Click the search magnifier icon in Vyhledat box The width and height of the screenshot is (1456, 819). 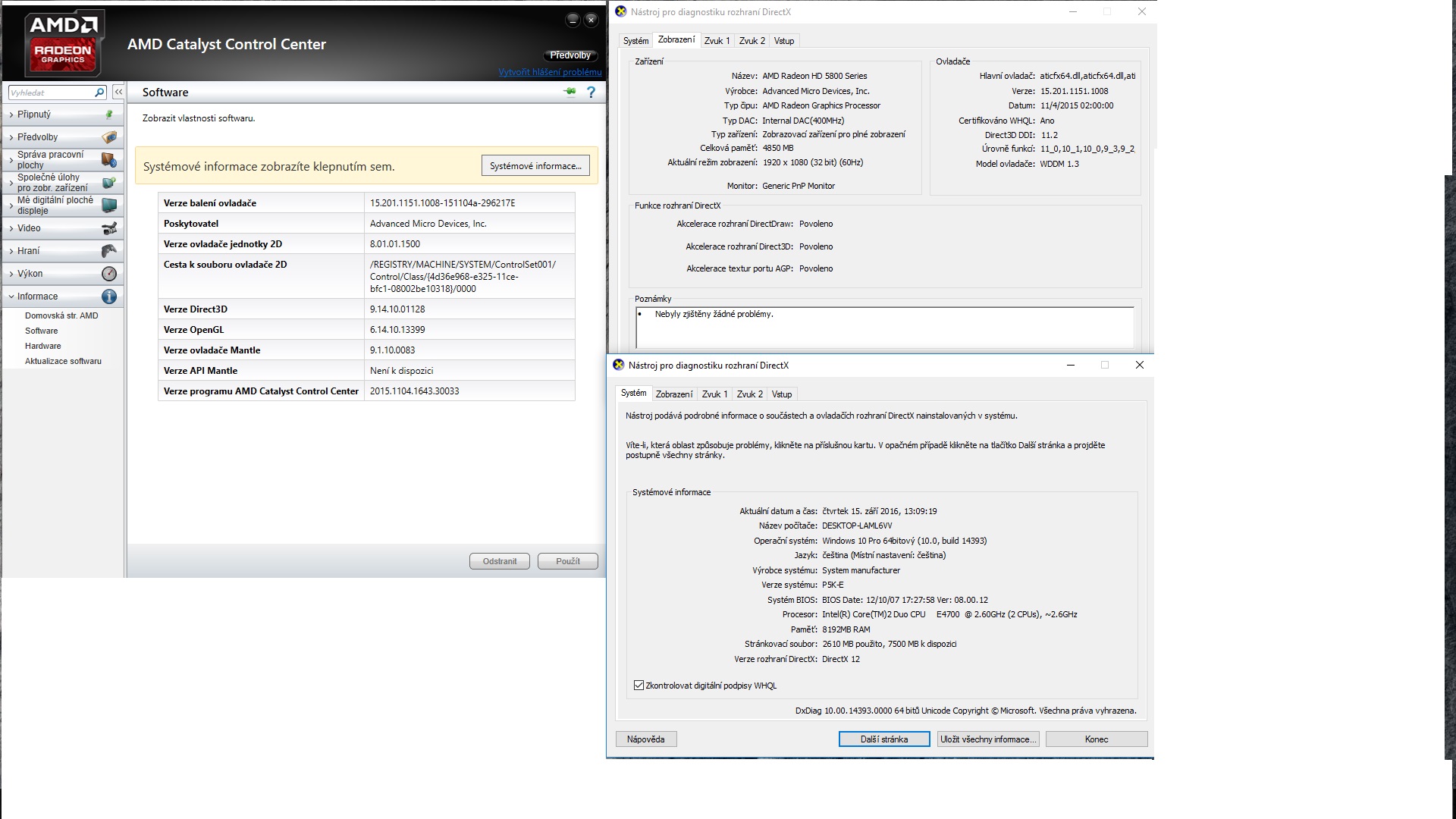pyautogui.click(x=99, y=93)
